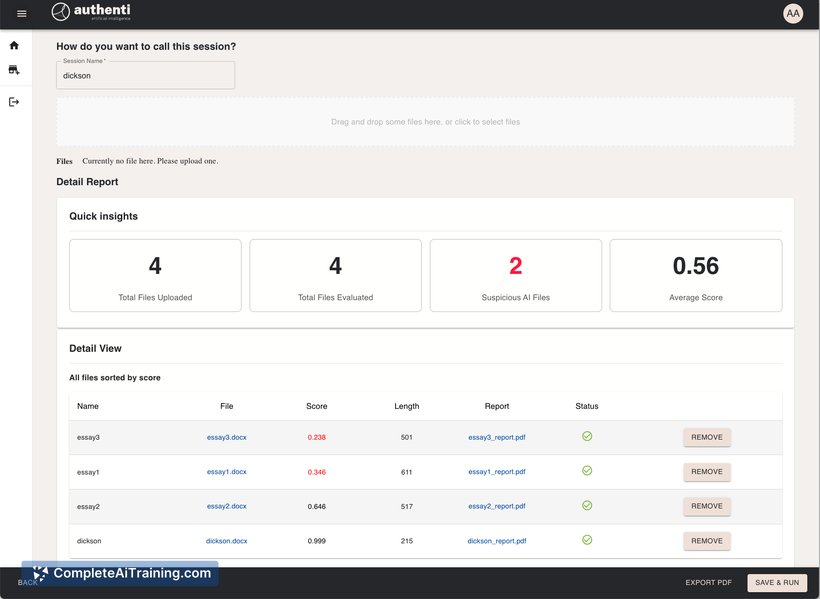The image size is (820, 599).
Task: Click the Detail View heading
Action: pos(95,348)
